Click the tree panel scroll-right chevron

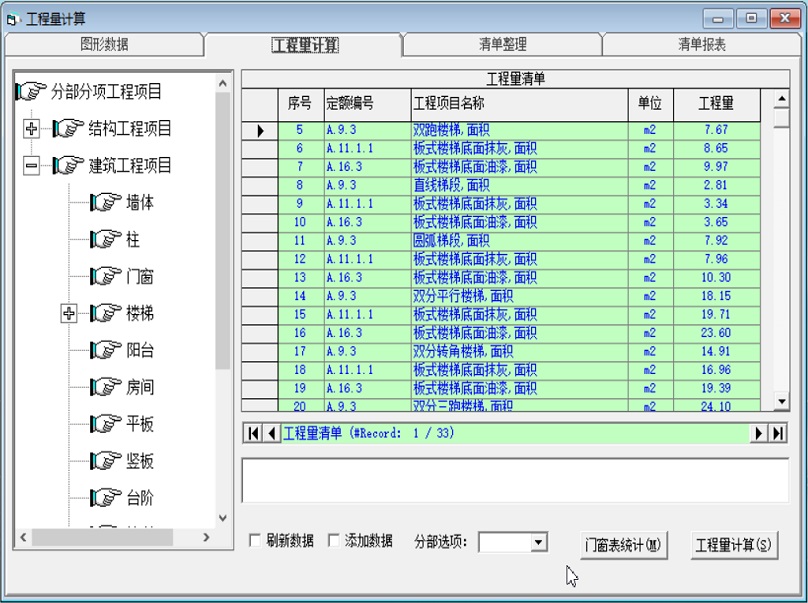(206, 537)
